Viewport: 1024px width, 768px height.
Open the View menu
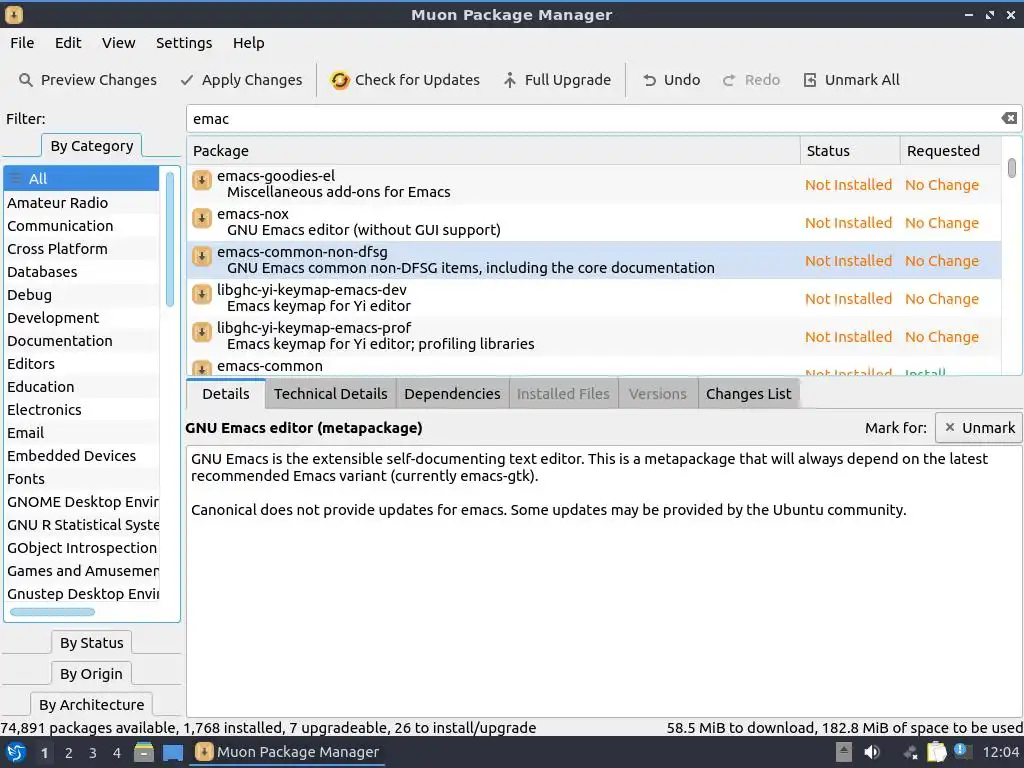click(118, 43)
